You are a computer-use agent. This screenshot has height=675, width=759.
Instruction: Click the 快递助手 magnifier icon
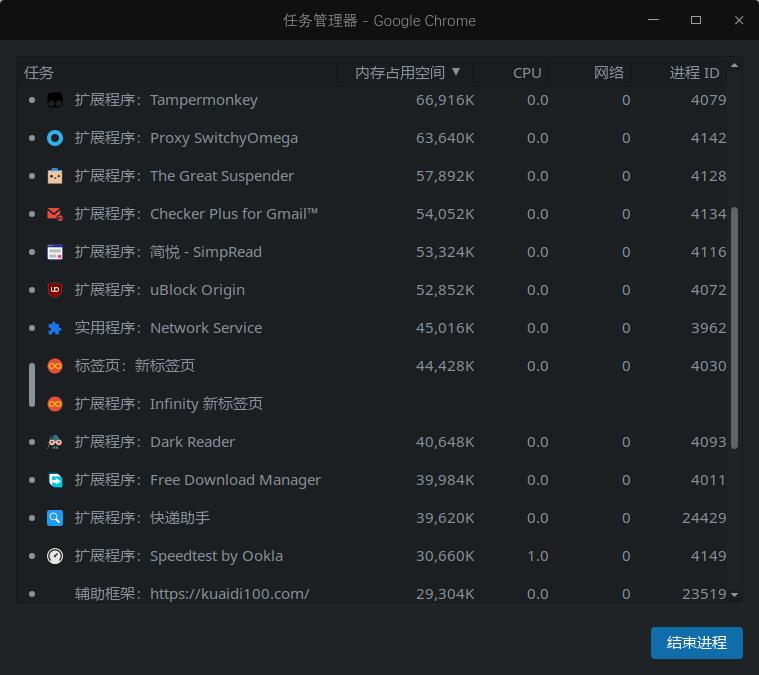pos(55,518)
